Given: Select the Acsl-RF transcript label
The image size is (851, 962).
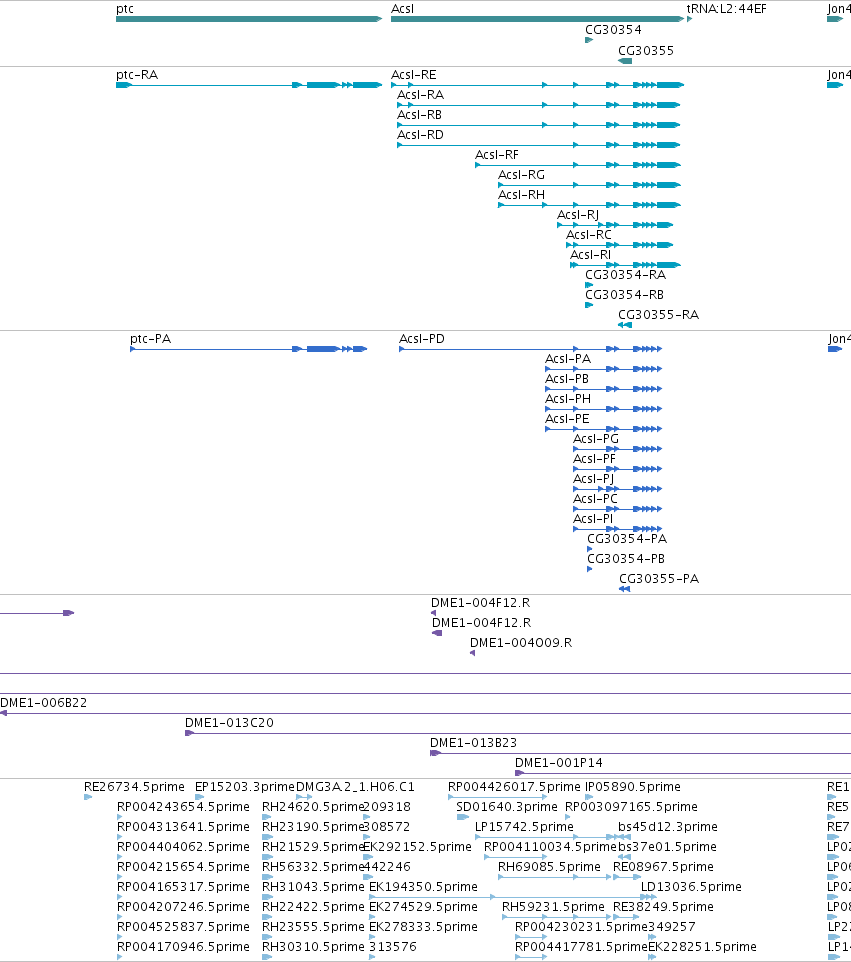Looking at the screenshot, I should pos(496,155).
